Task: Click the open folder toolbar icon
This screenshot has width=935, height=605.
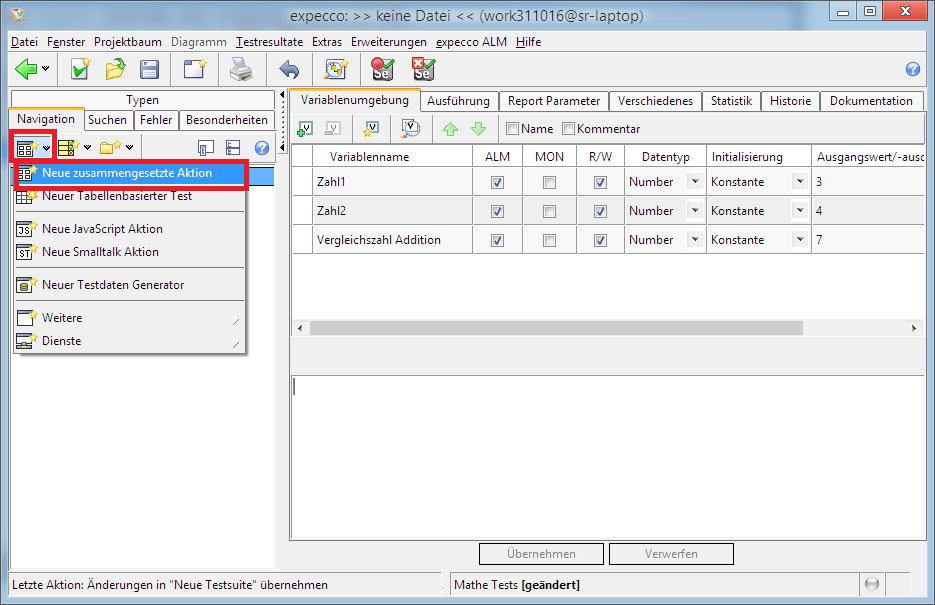Action: click(x=115, y=69)
